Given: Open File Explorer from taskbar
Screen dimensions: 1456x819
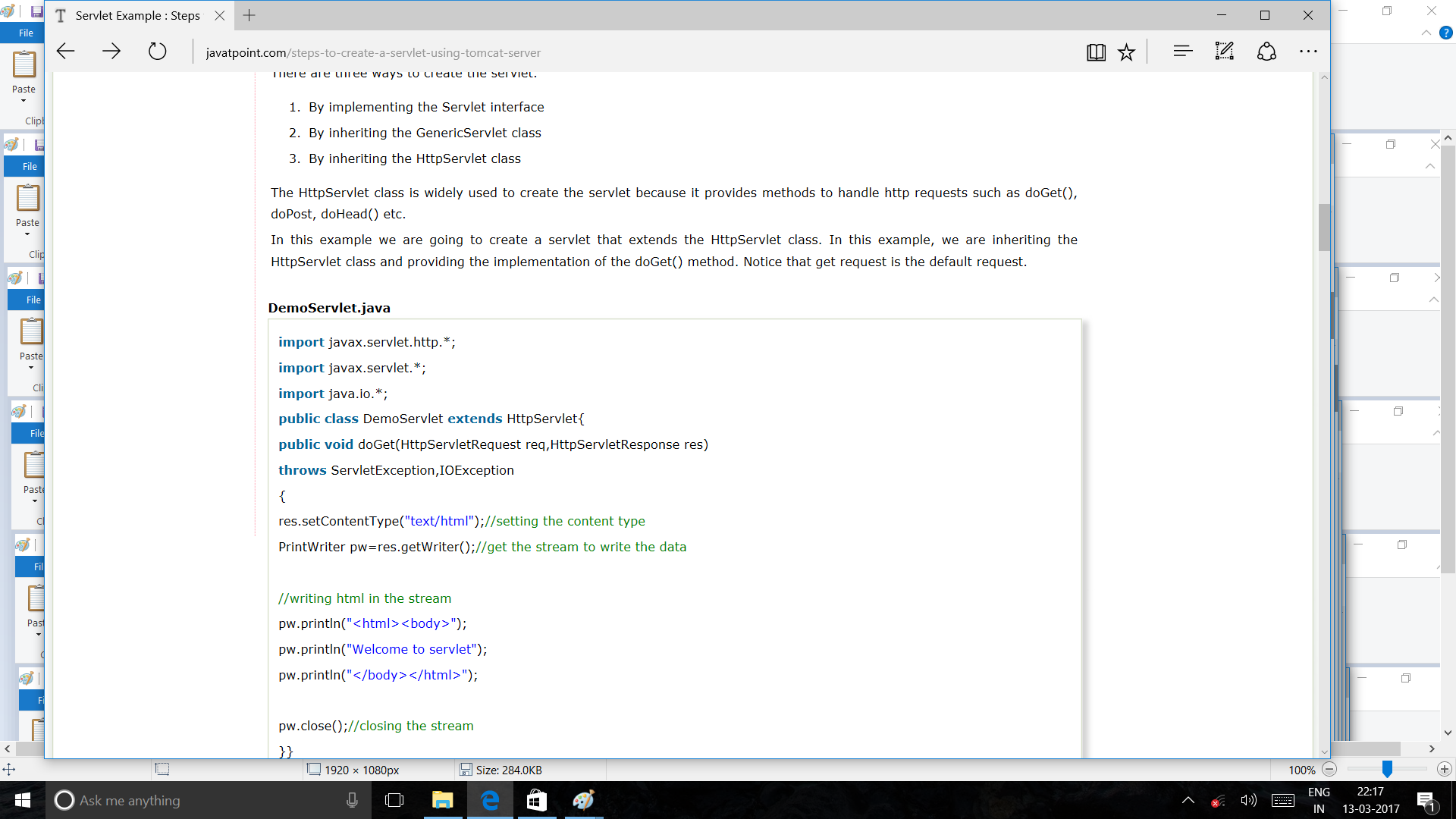Looking at the screenshot, I should coord(442,800).
